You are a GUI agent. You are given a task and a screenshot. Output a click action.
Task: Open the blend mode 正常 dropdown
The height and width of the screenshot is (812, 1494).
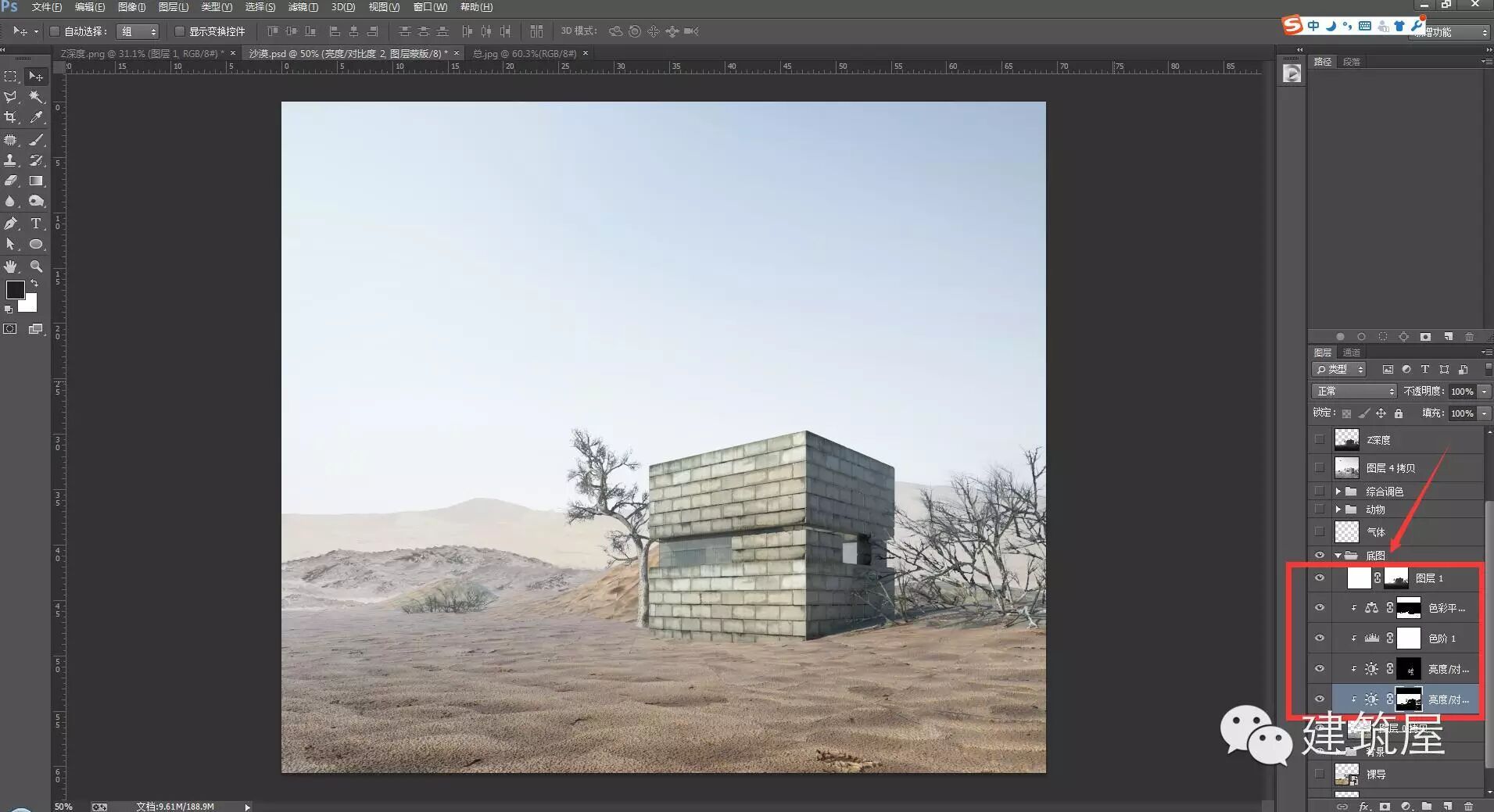(x=1354, y=391)
